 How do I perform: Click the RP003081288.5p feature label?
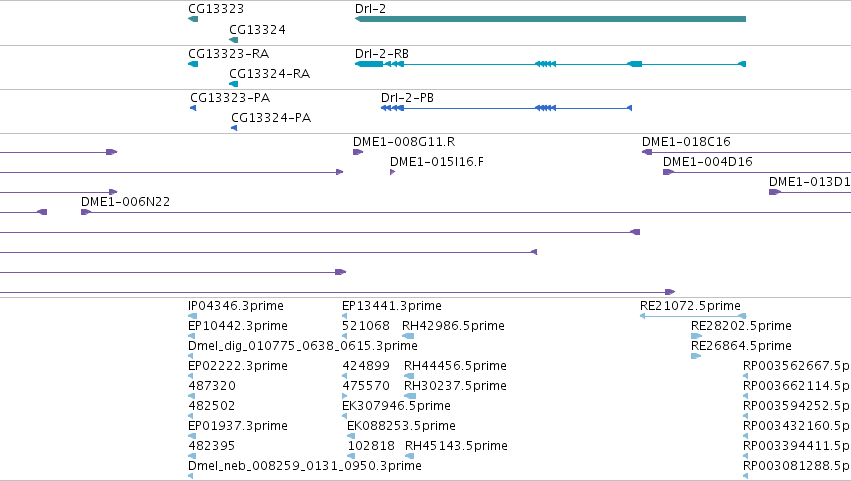click(796, 466)
